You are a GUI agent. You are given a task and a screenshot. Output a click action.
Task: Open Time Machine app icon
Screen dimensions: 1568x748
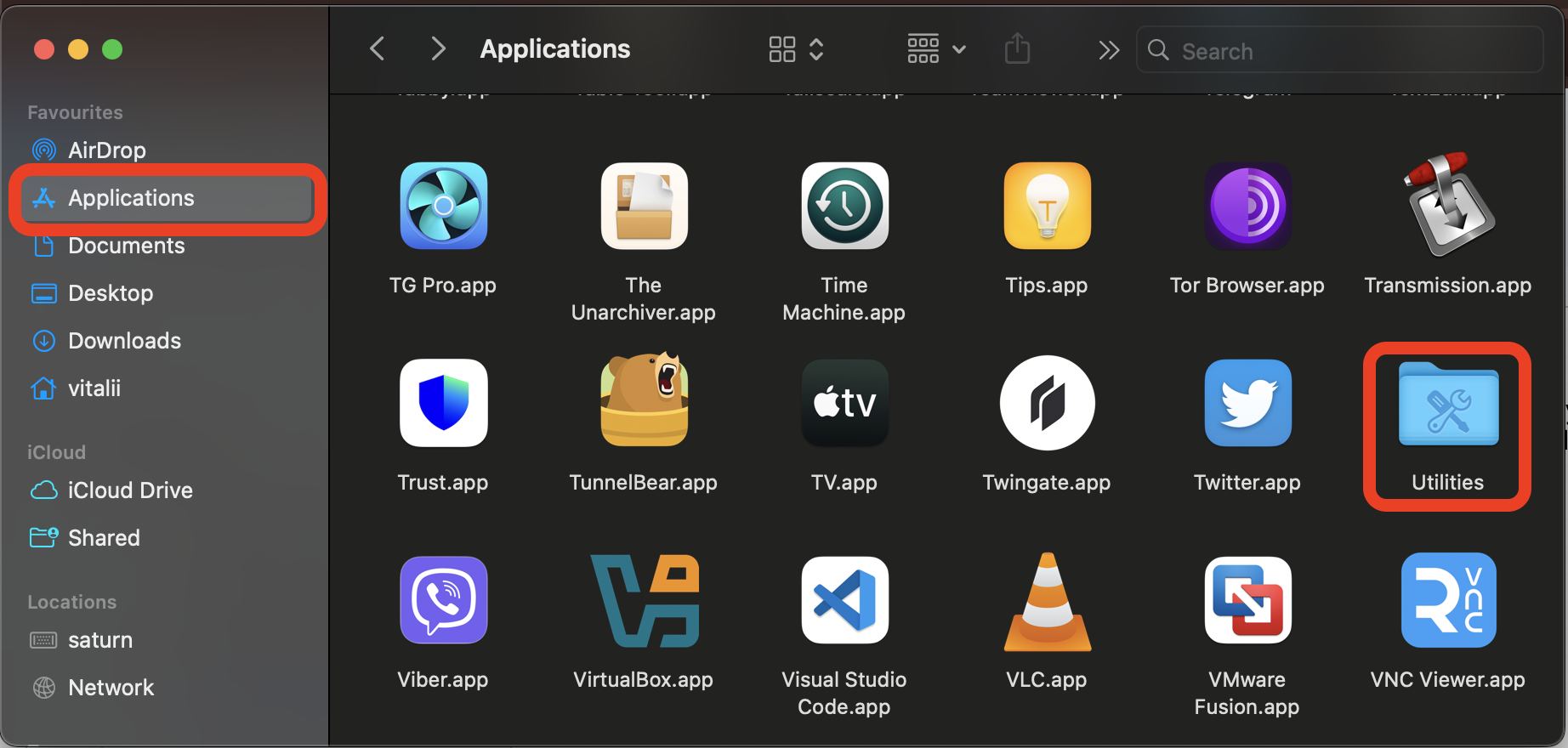click(844, 206)
